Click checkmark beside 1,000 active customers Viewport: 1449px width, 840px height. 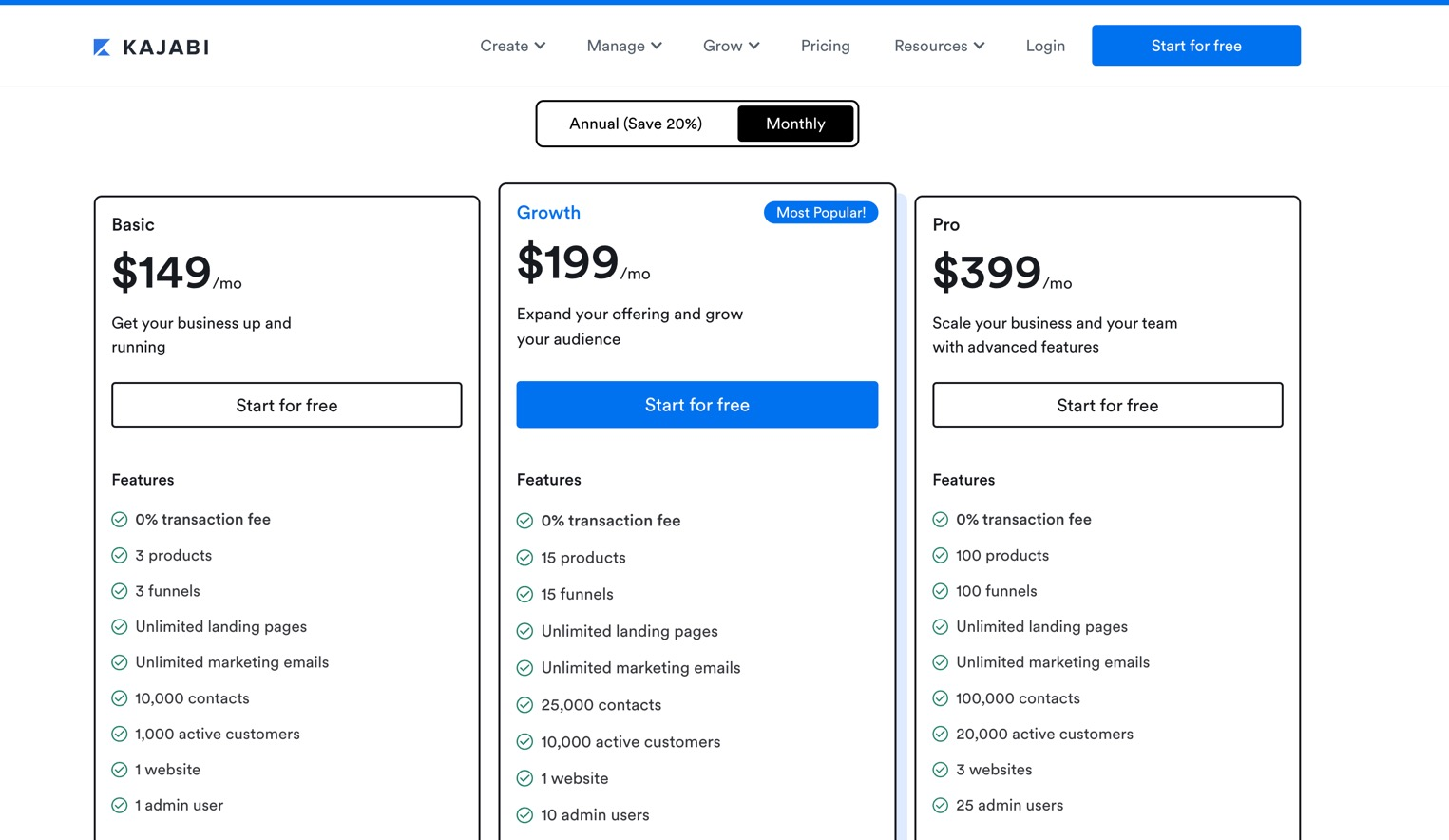pos(119,734)
